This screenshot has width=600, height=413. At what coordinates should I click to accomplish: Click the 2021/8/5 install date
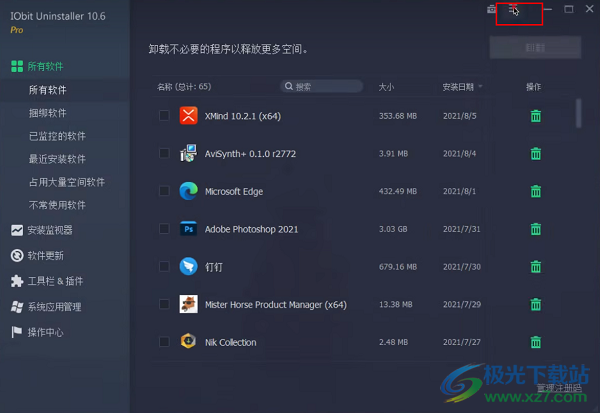click(460, 116)
